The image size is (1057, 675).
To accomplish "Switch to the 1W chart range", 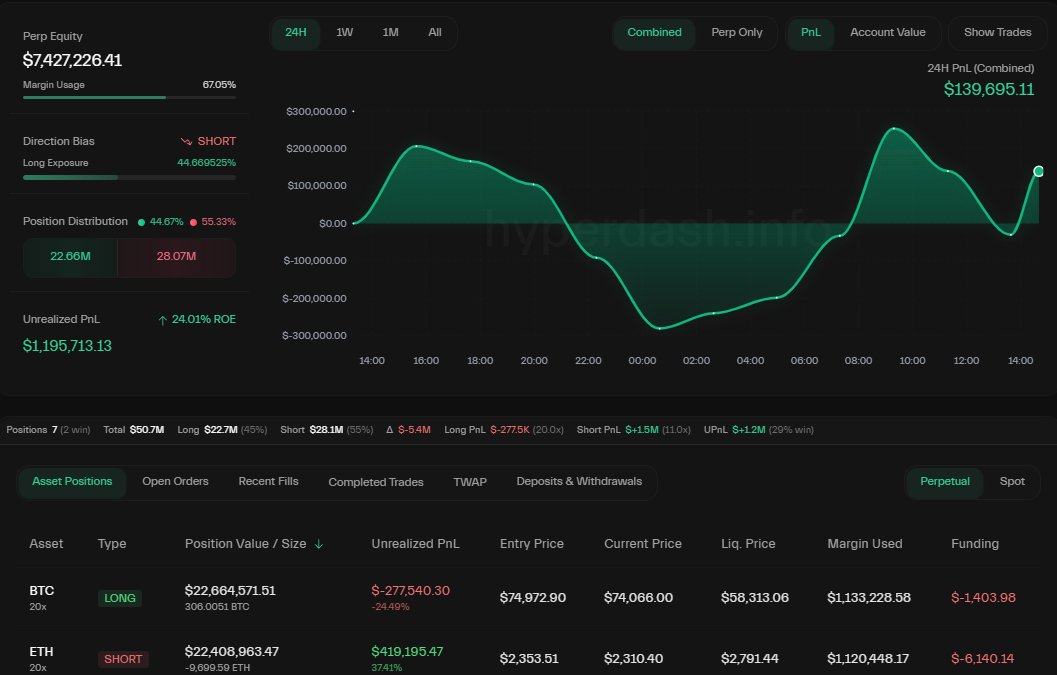I will 345,32.
